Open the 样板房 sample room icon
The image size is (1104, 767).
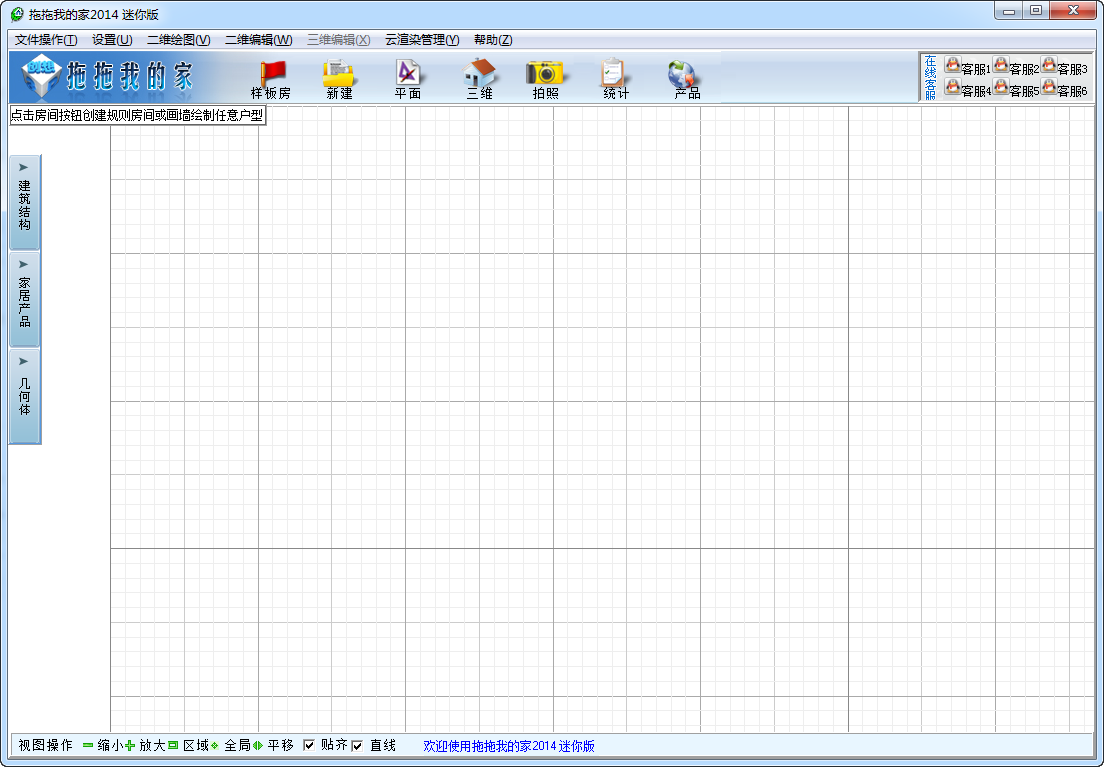click(272, 79)
